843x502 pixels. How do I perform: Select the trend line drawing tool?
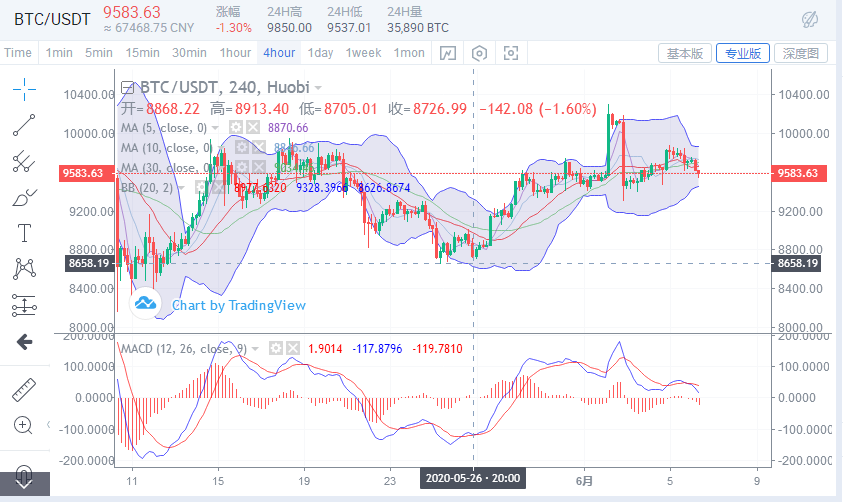tap(24, 126)
